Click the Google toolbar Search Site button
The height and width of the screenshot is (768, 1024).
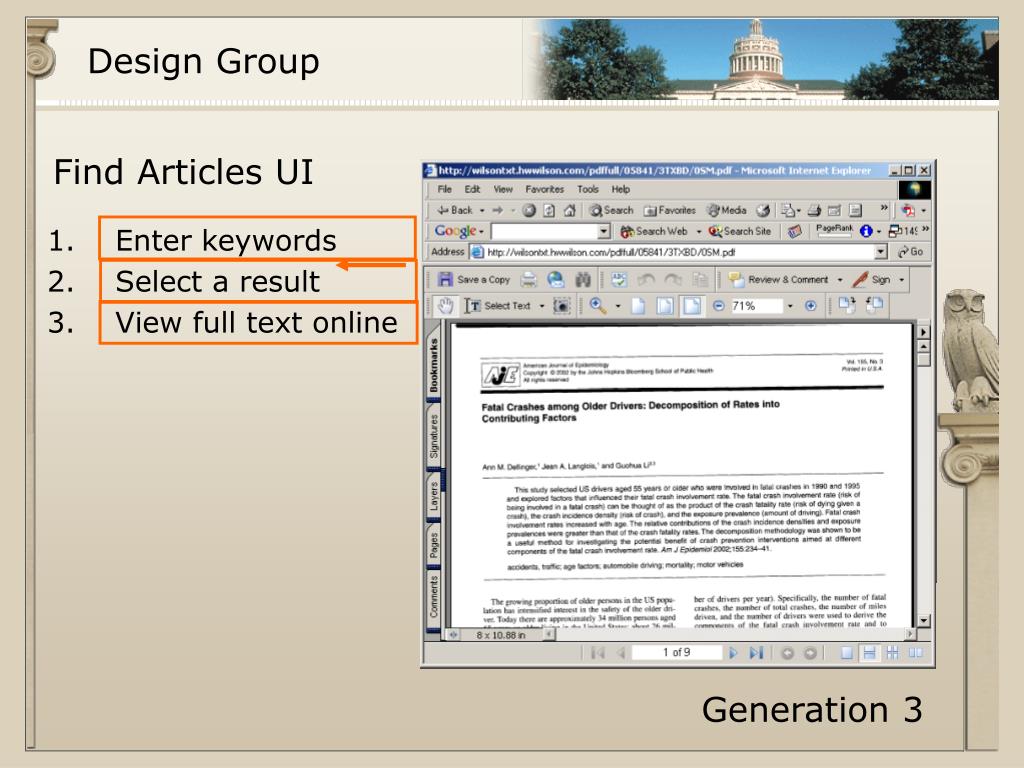click(740, 231)
